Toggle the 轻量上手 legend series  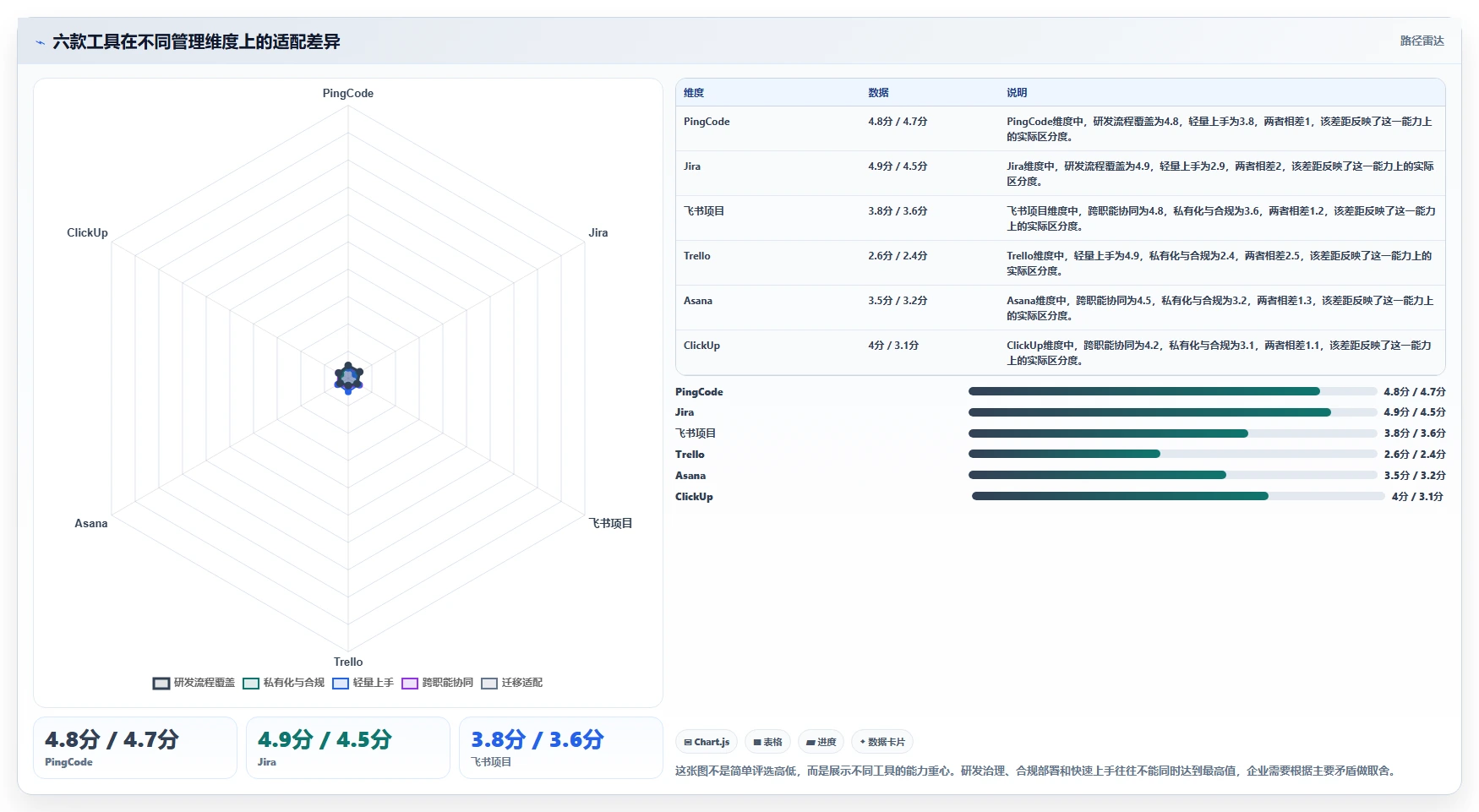click(363, 683)
